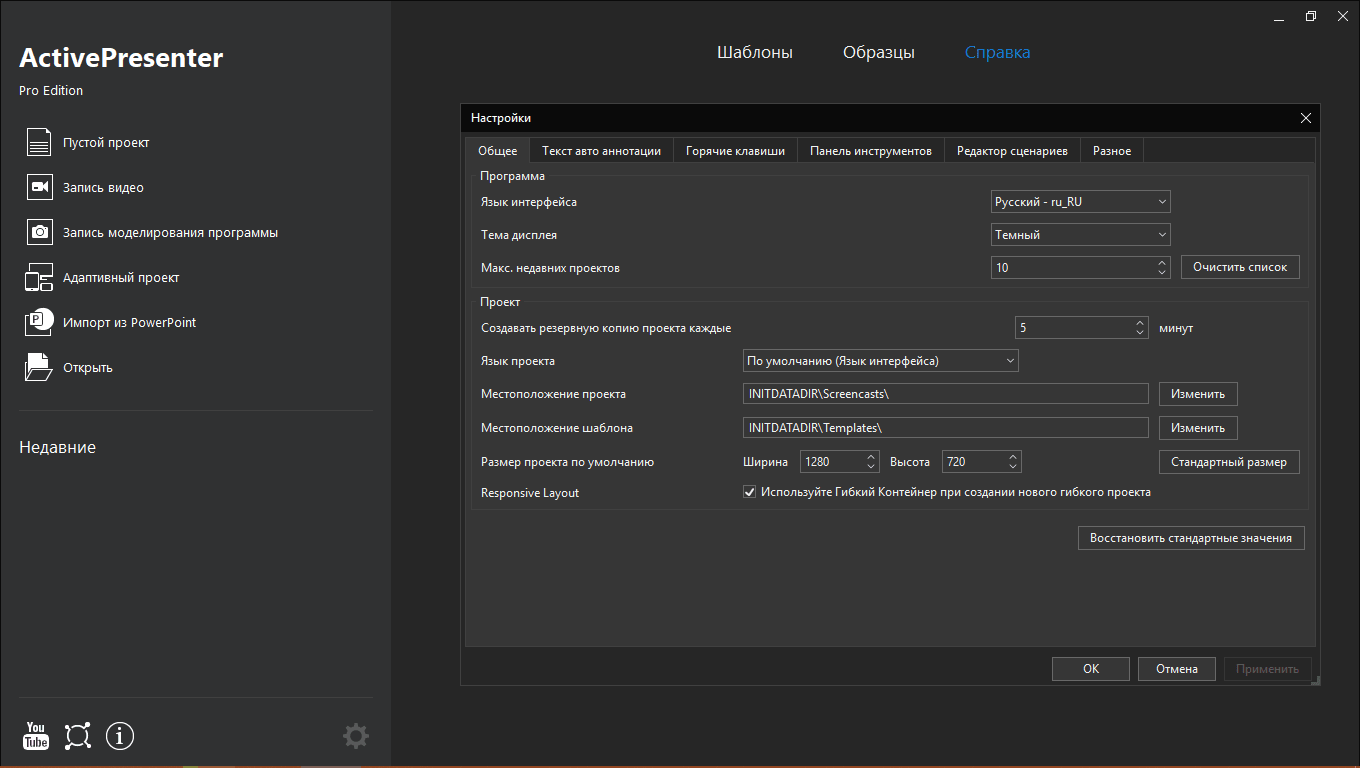Click the Применить button
1360x768 pixels.
click(x=1267, y=669)
